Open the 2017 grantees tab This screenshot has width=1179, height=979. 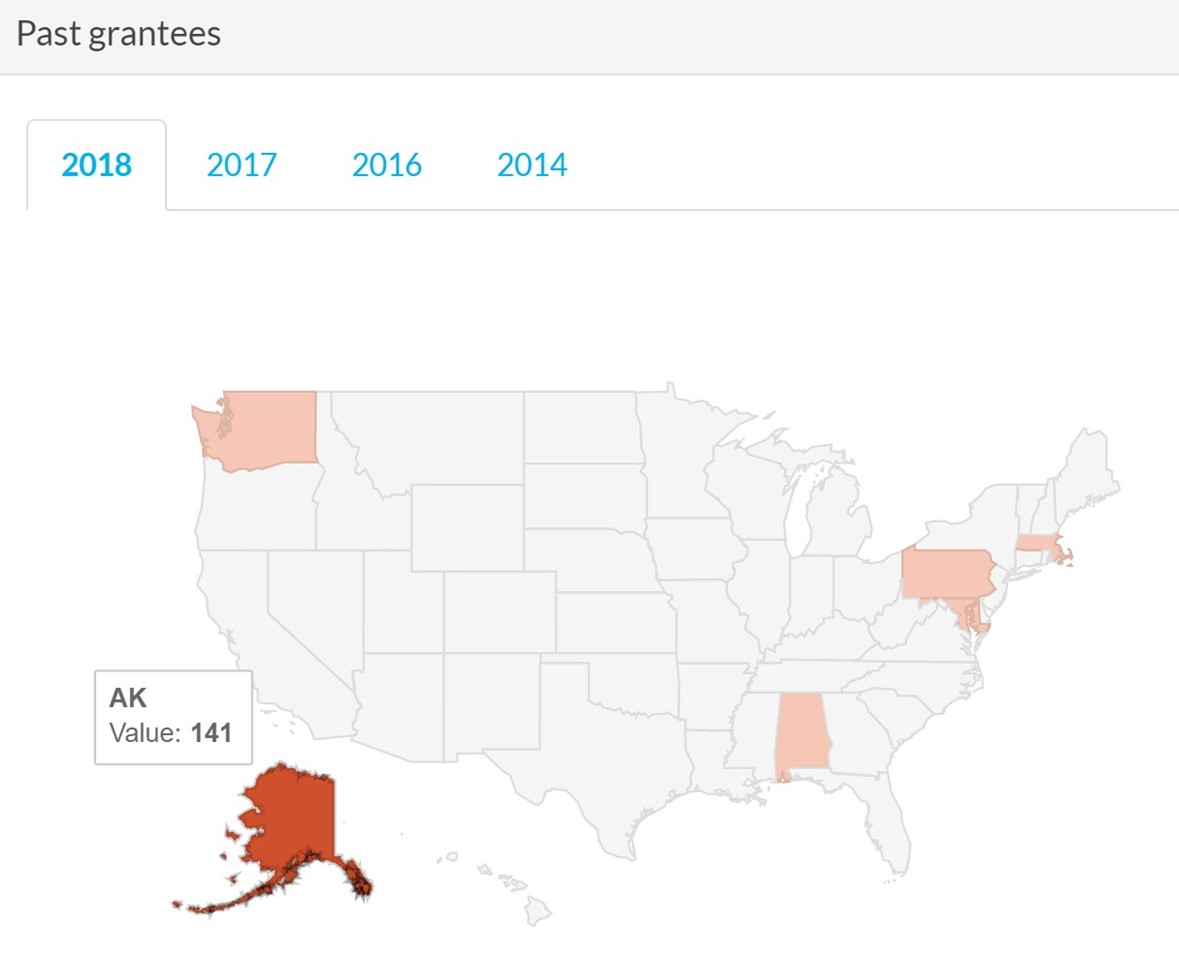point(241,165)
